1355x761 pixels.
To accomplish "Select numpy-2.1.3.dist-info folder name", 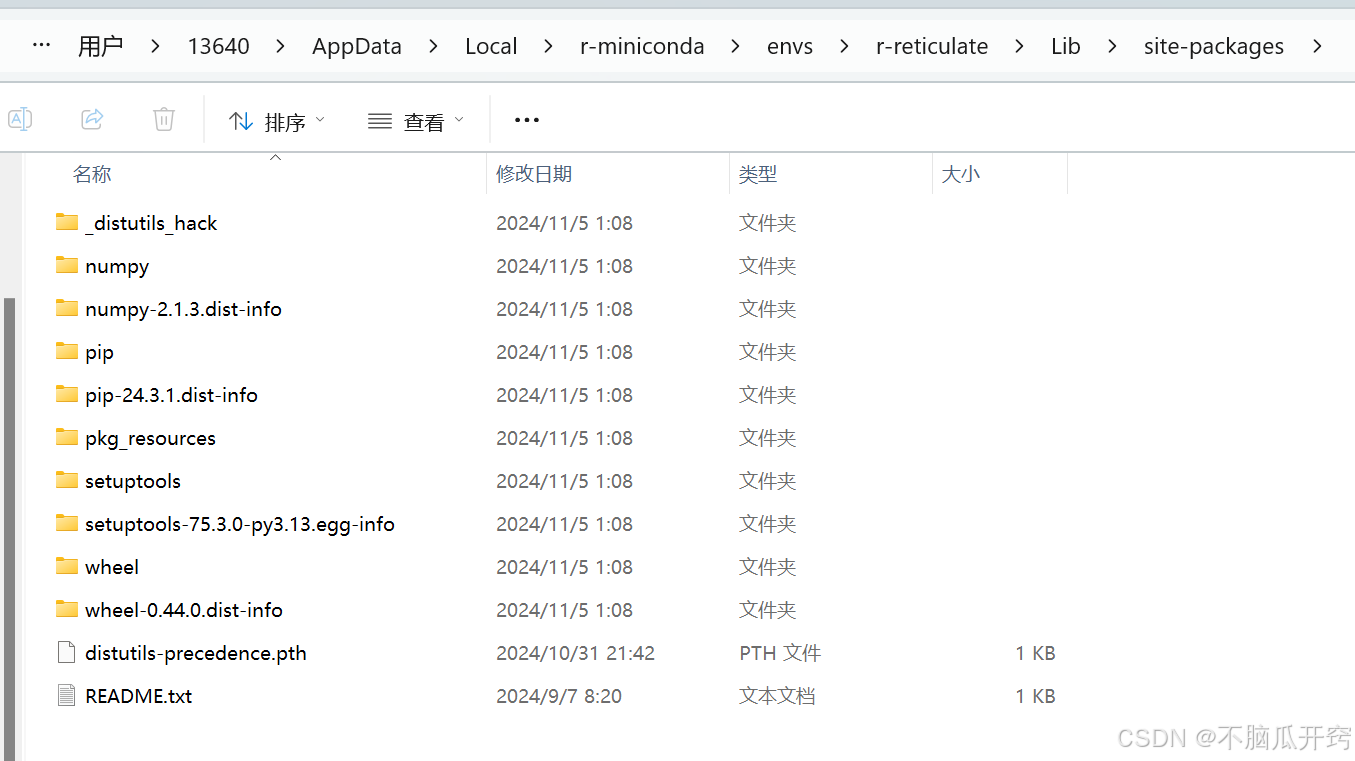I will point(183,309).
